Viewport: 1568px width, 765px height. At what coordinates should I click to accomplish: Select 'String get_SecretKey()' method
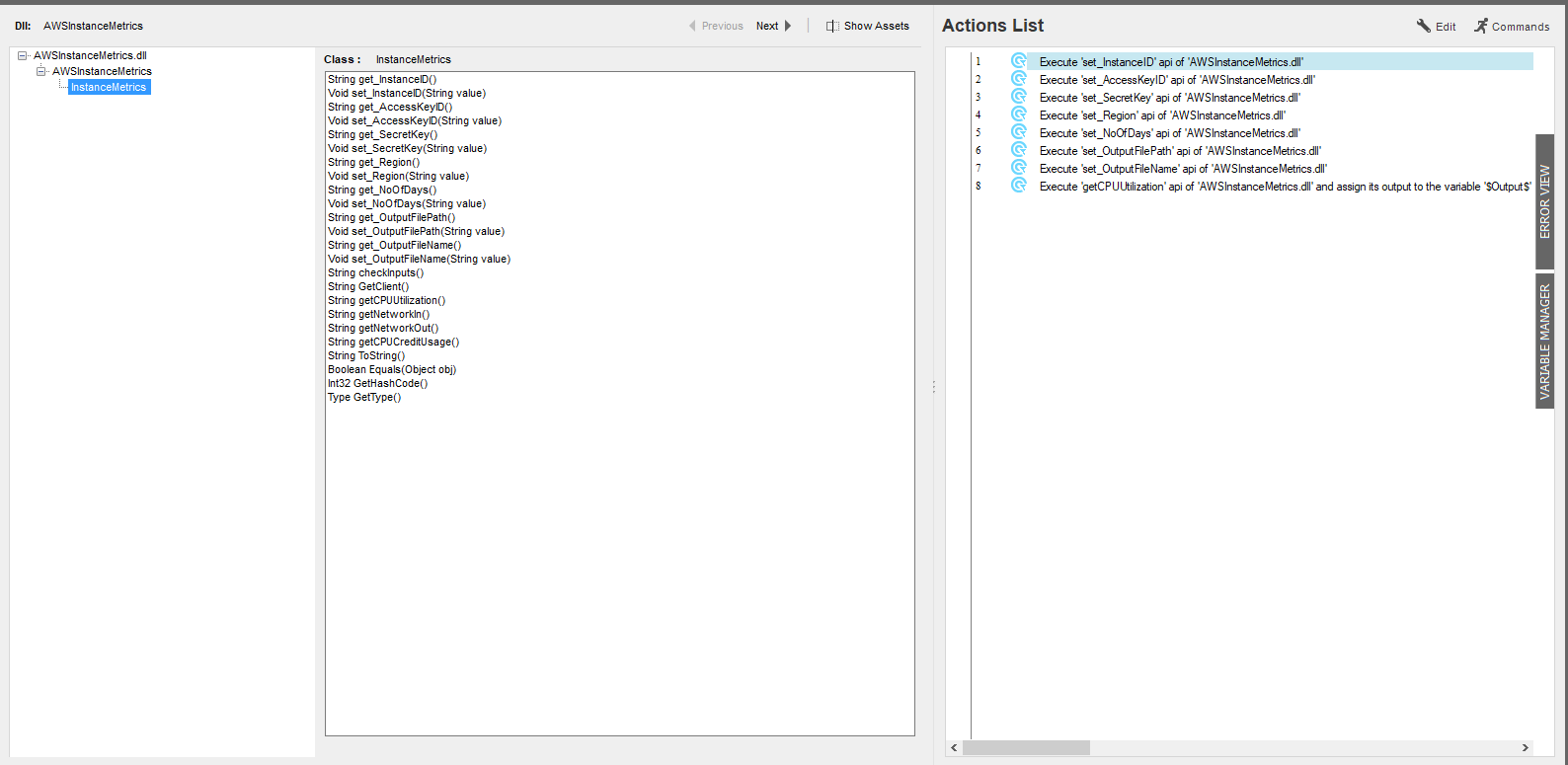[x=383, y=134]
